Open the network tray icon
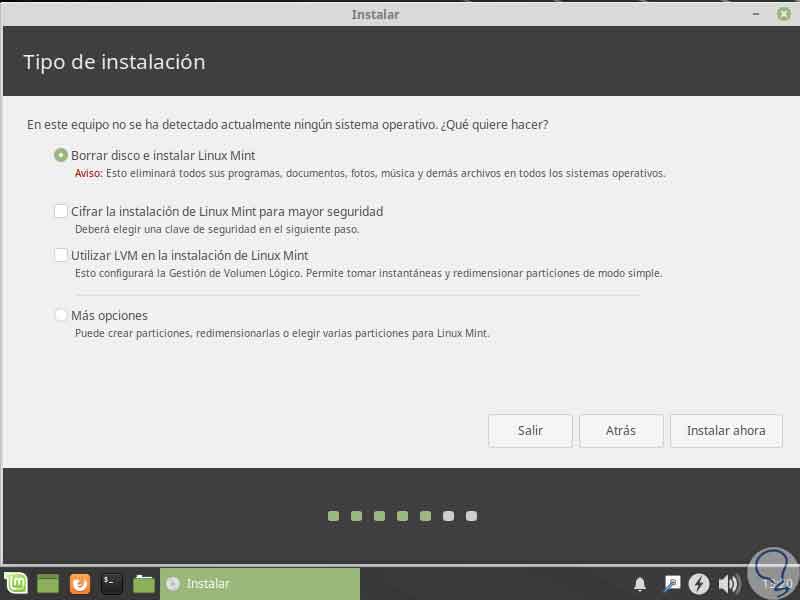 671,583
